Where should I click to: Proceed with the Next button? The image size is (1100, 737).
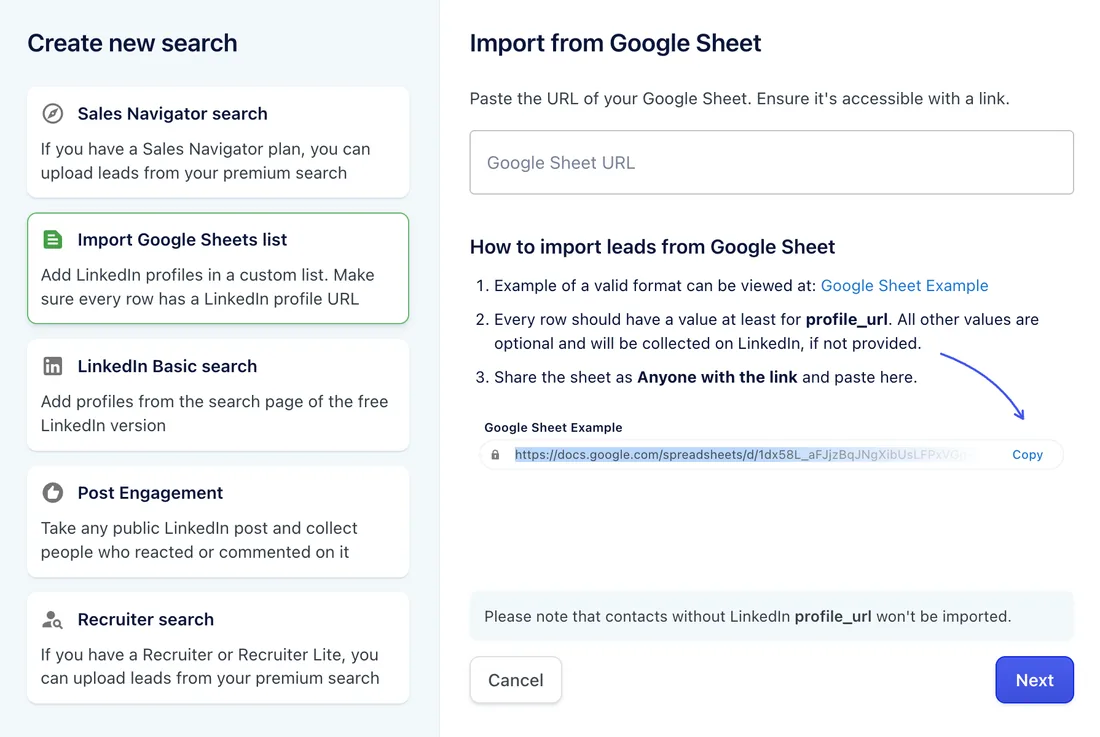(1034, 679)
